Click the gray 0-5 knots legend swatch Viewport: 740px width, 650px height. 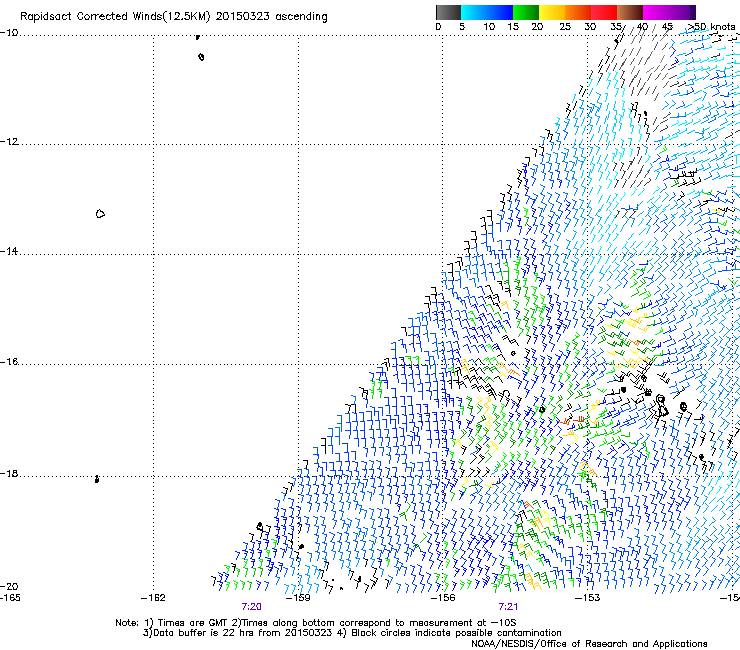(x=448, y=12)
